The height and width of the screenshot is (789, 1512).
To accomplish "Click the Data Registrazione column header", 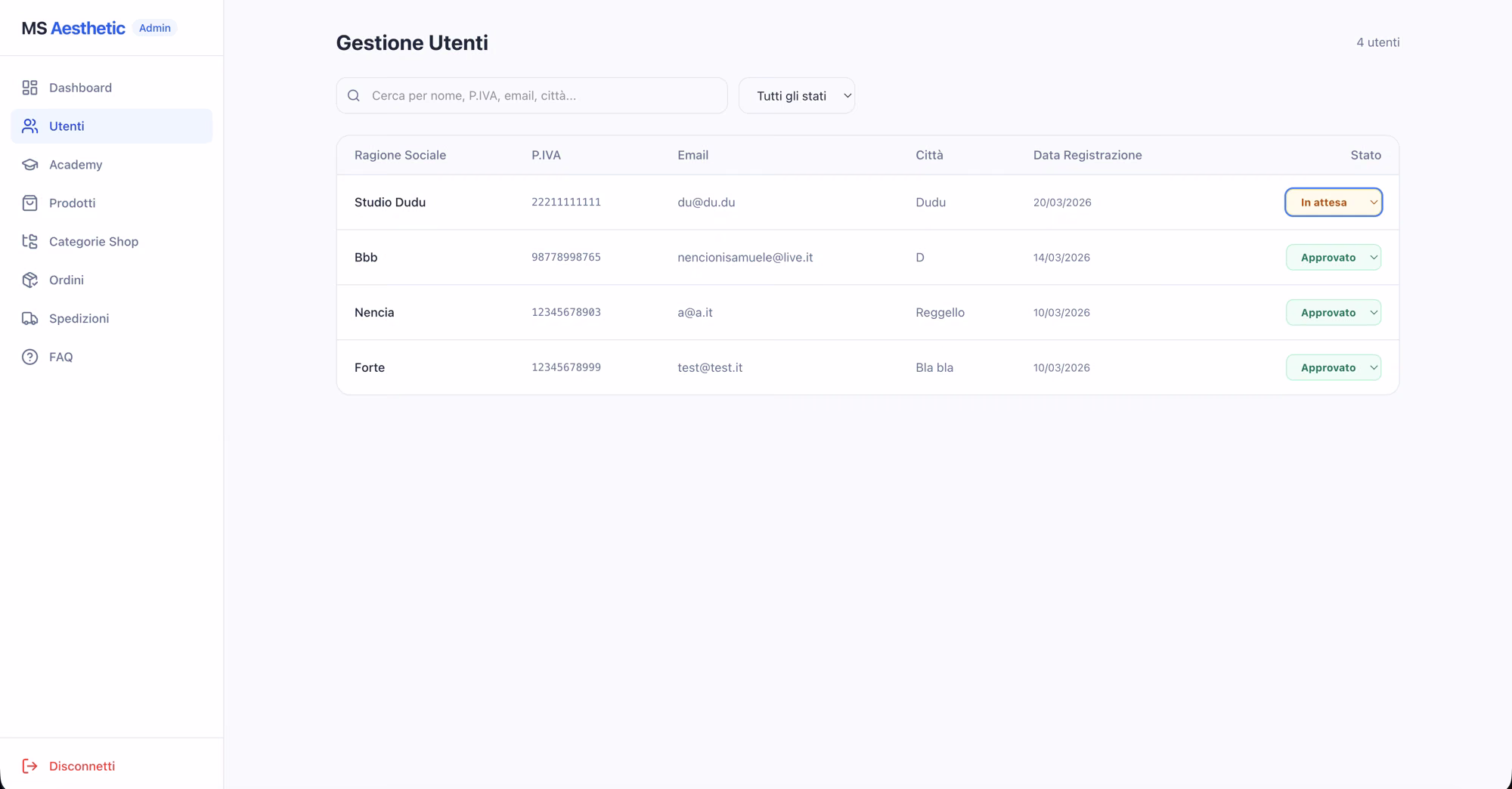I will [x=1087, y=155].
